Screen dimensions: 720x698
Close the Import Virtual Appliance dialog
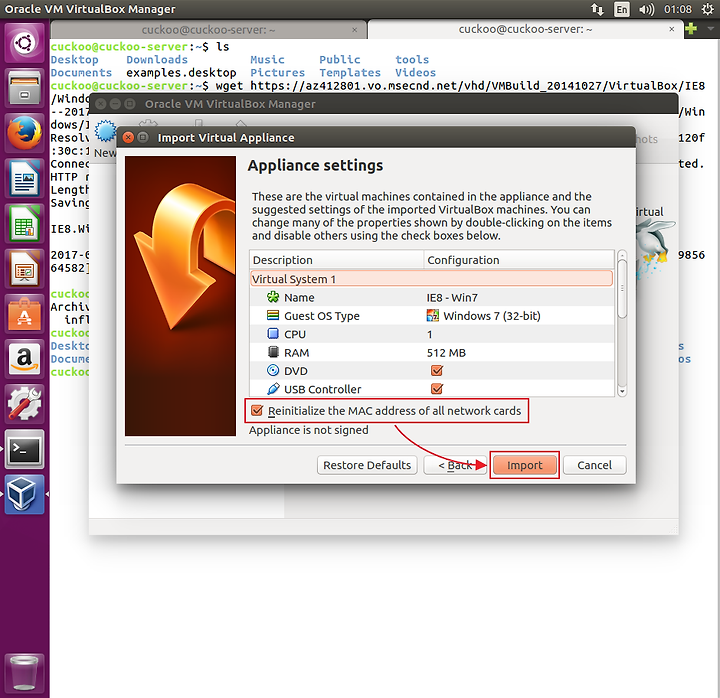point(129,137)
